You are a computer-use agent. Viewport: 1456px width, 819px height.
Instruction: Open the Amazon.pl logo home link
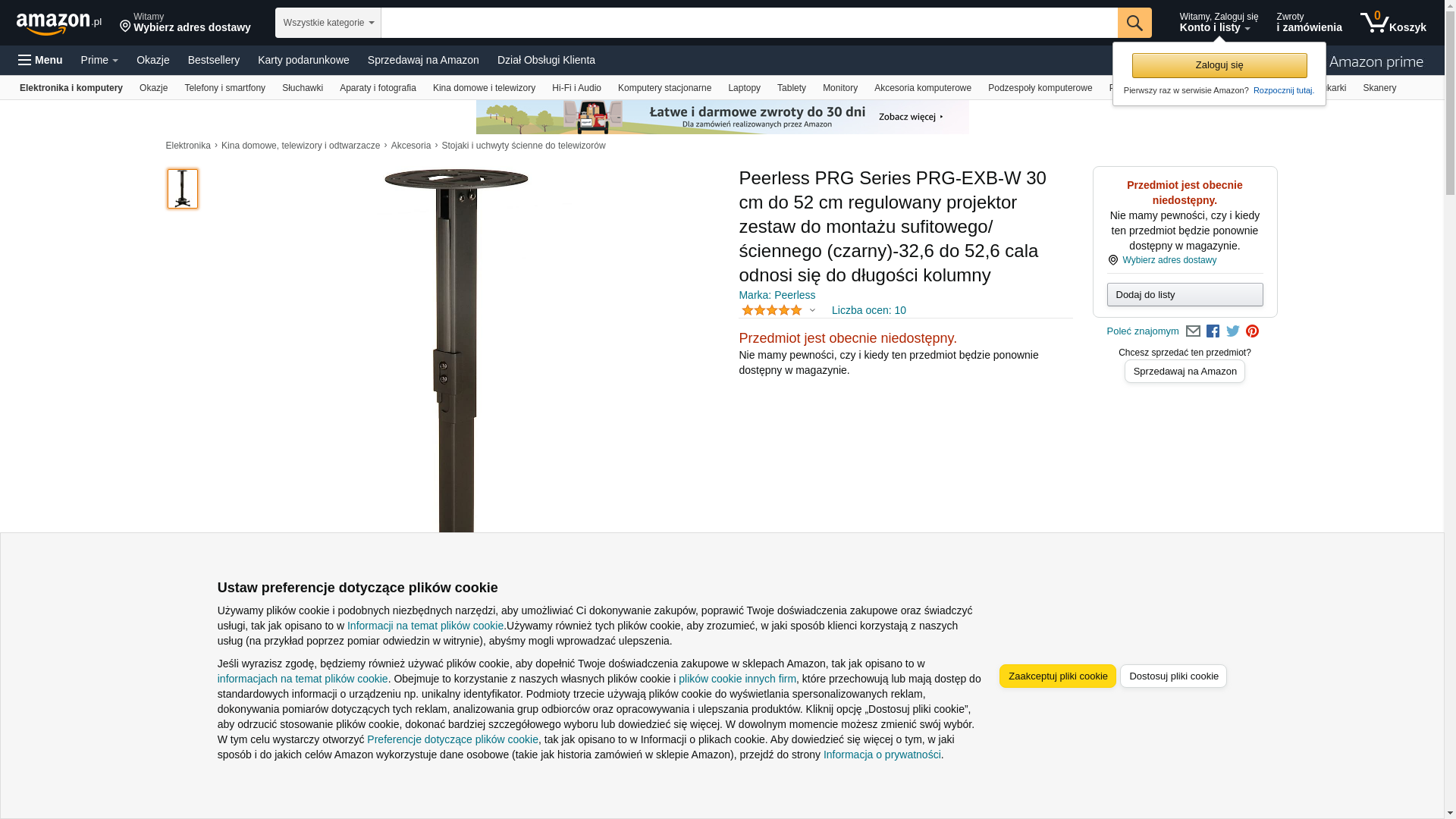59,24
